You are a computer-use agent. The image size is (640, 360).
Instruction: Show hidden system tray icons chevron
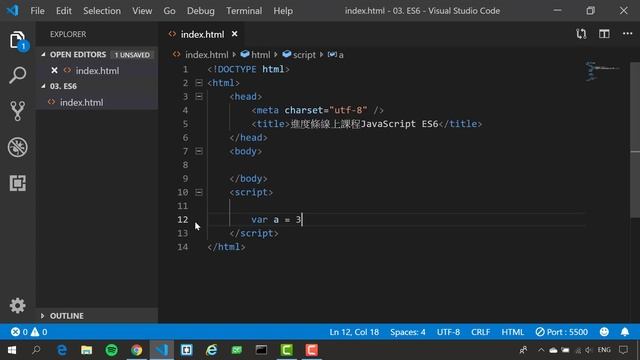[541, 350]
